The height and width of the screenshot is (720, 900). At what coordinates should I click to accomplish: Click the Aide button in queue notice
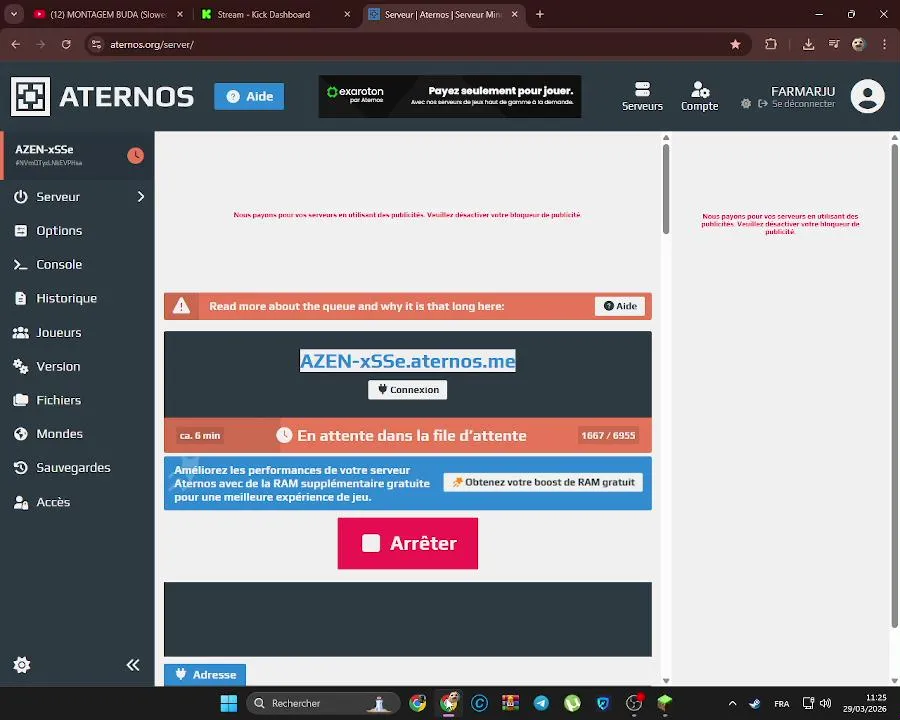coord(620,306)
